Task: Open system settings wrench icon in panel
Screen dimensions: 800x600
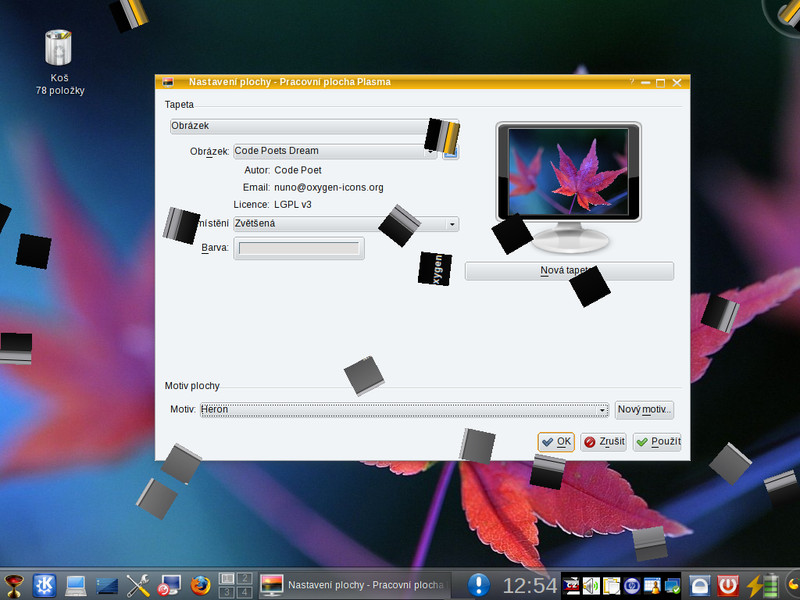Action: pos(138,584)
